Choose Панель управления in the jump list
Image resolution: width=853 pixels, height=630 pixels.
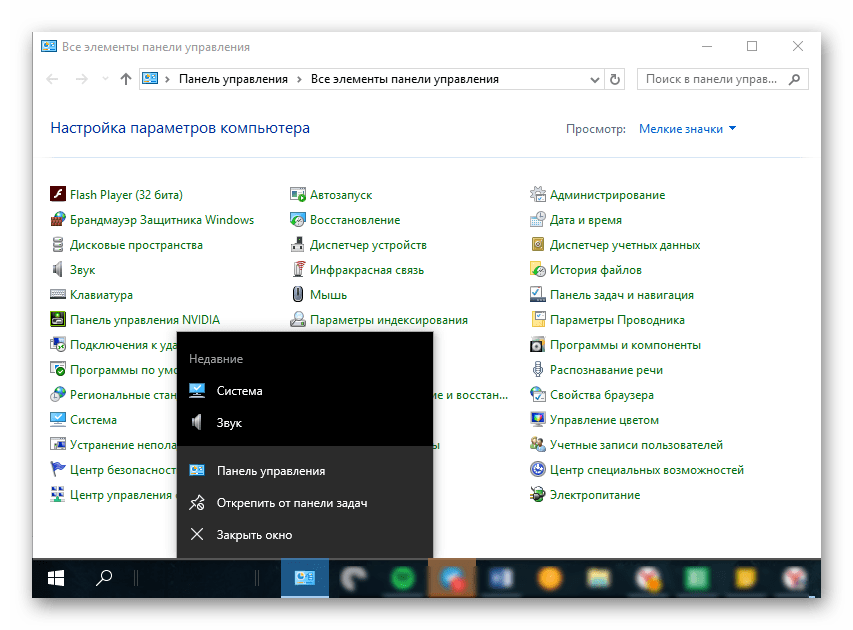[305, 471]
